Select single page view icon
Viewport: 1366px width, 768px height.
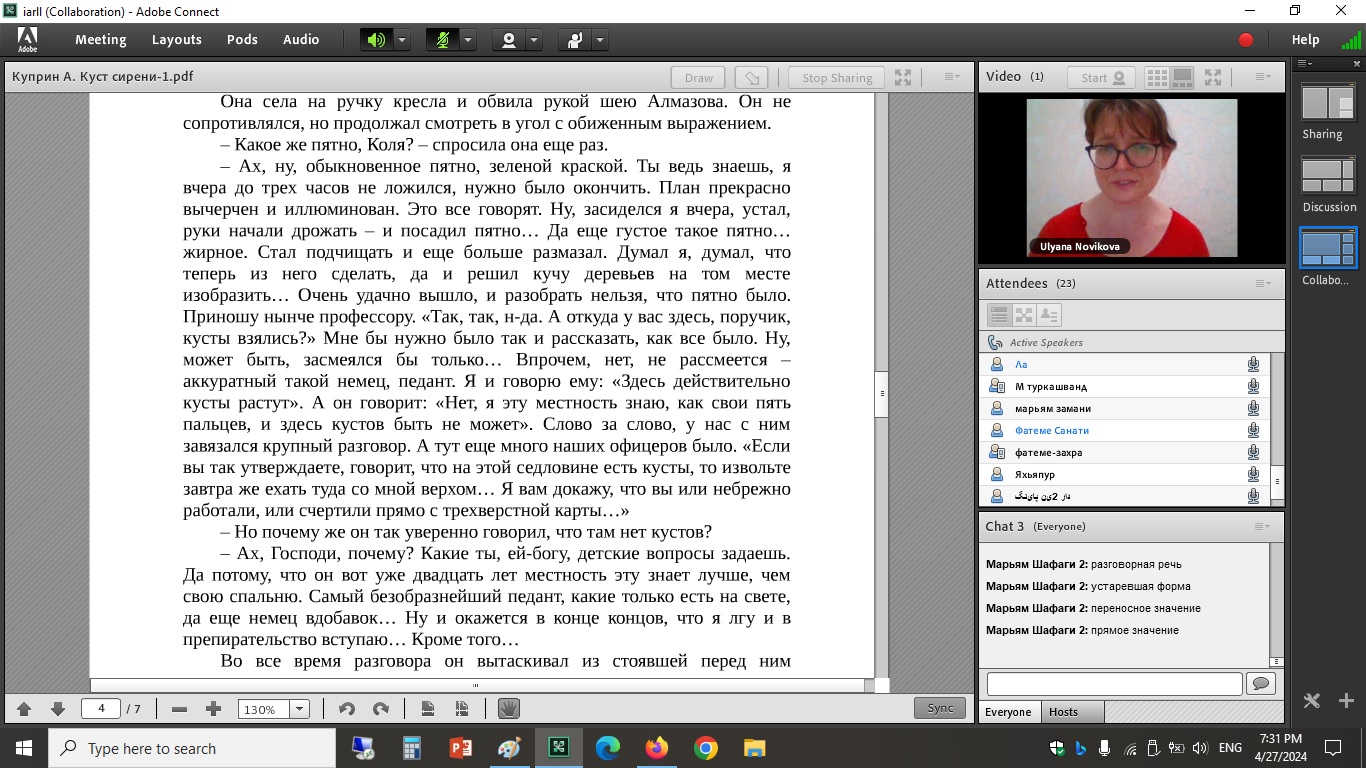pos(428,709)
